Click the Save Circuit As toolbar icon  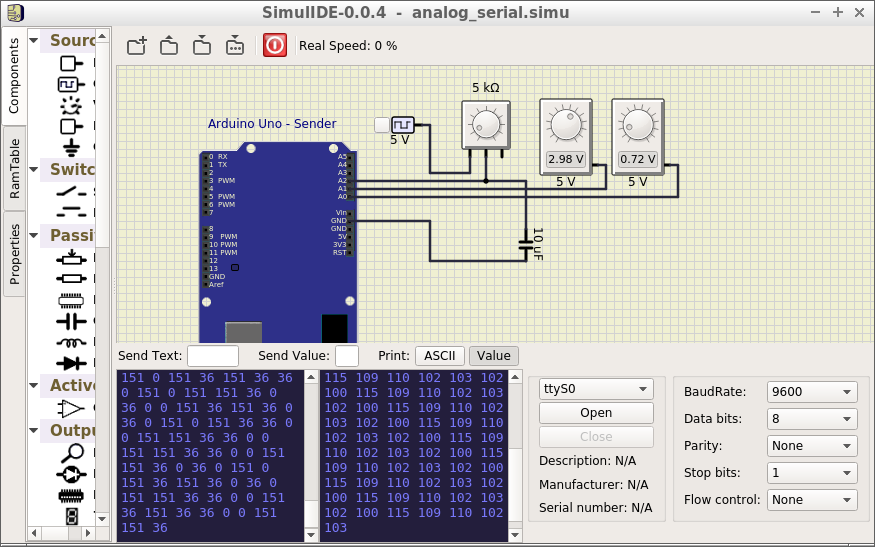tap(235, 46)
